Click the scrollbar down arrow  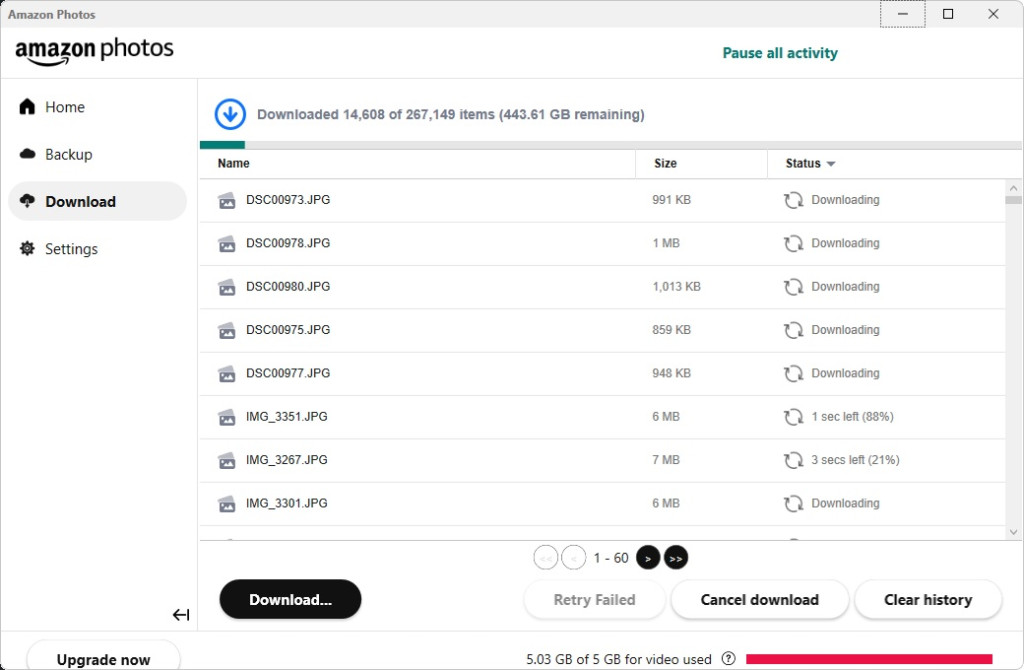(x=1014, y=532)
